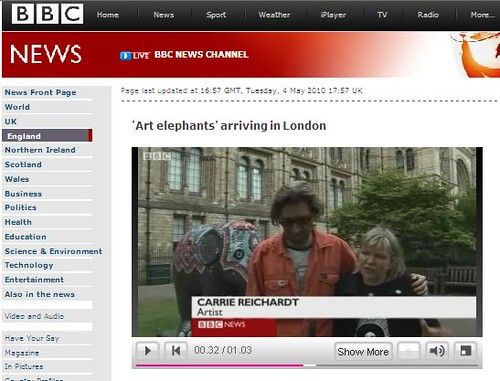
Task: Click the video frame
Action: click(x=307, y=242)
